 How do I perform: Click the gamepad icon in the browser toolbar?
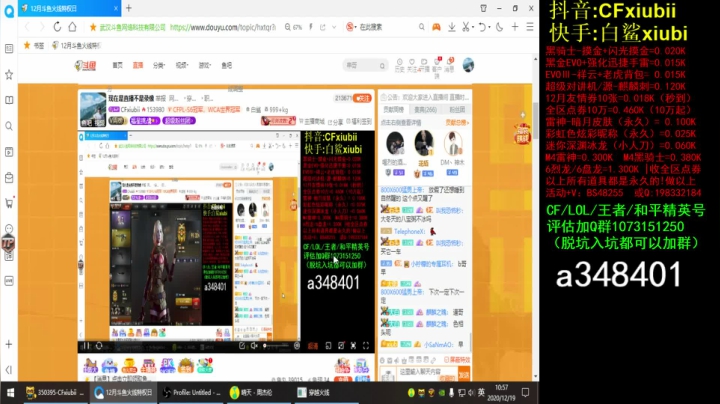pos(436,28)
